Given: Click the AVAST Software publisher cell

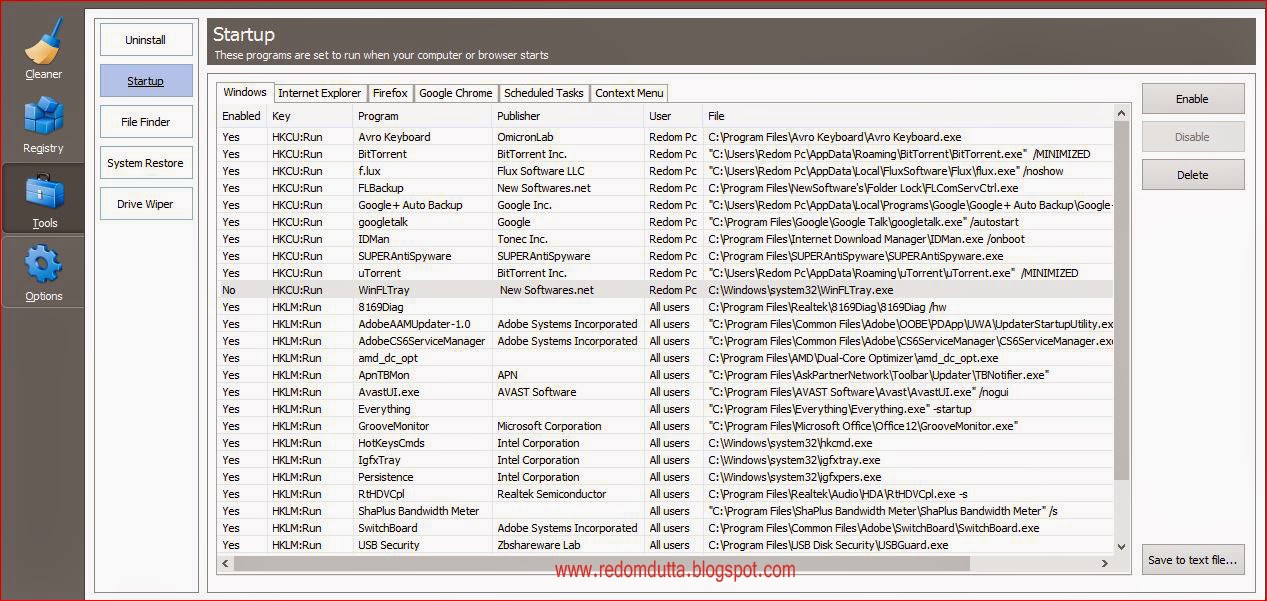Looking at the screenshot, I should (537, 392).
